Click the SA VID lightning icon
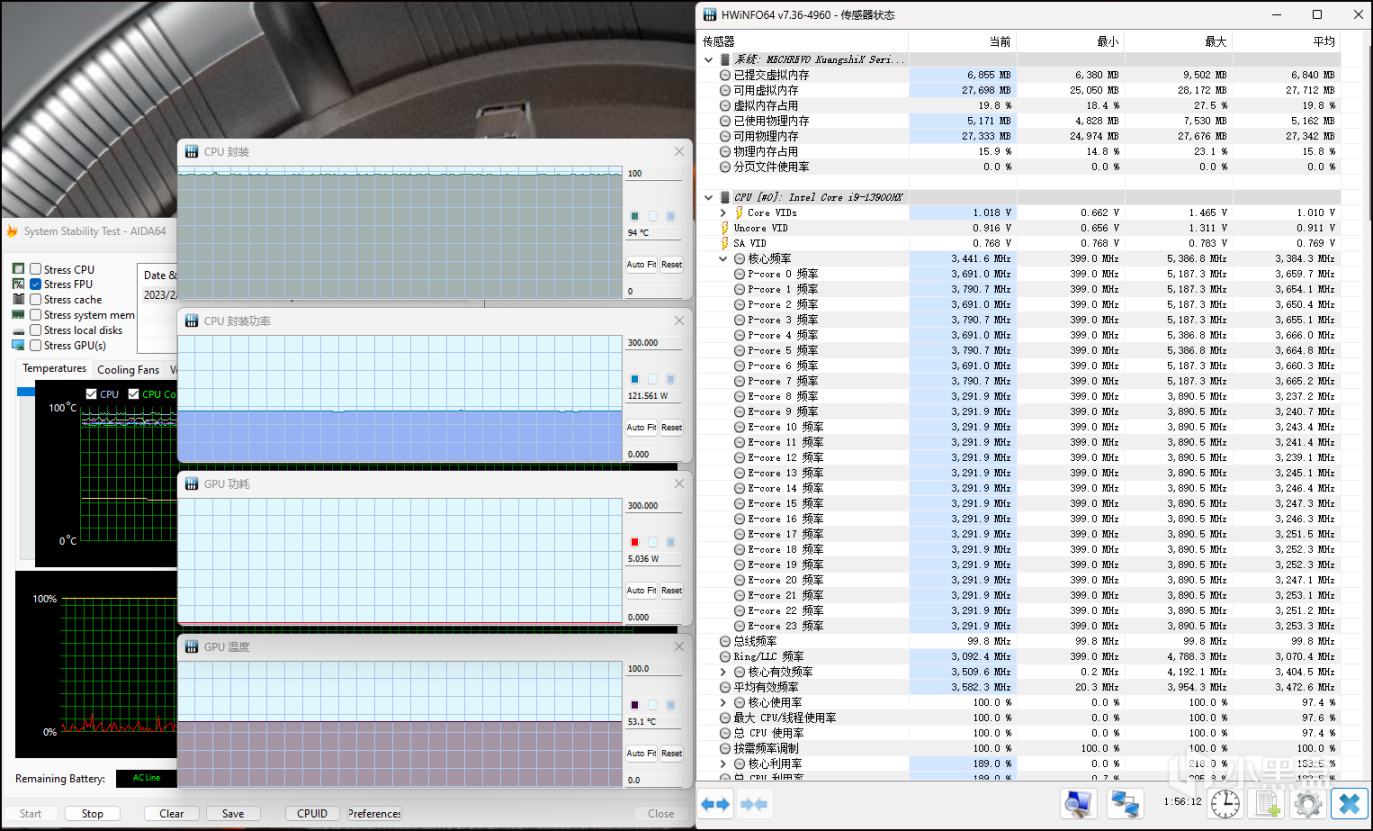 (724, 243)
